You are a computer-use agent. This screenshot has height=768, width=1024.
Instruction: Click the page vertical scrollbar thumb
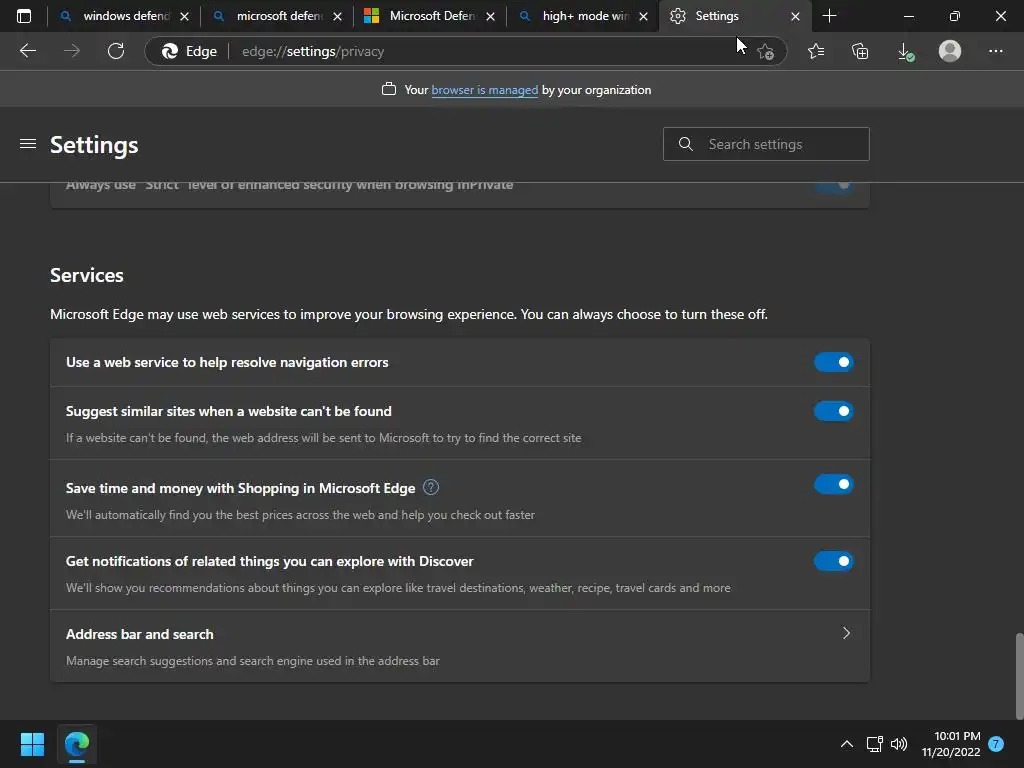[x=1019, y=676]
